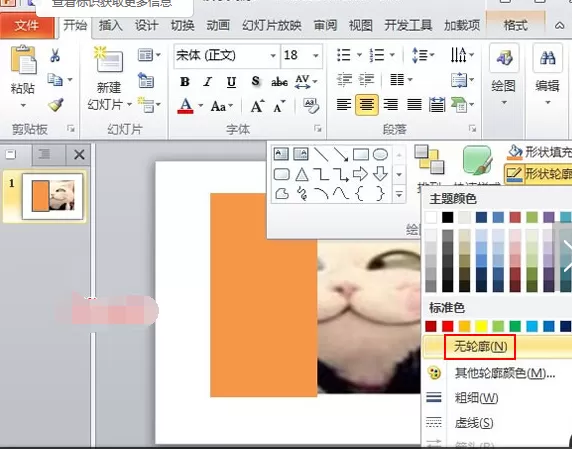Click the Cut scissors icon
The width and height of the screenshot is (572, 449).
tap(55, 55)
